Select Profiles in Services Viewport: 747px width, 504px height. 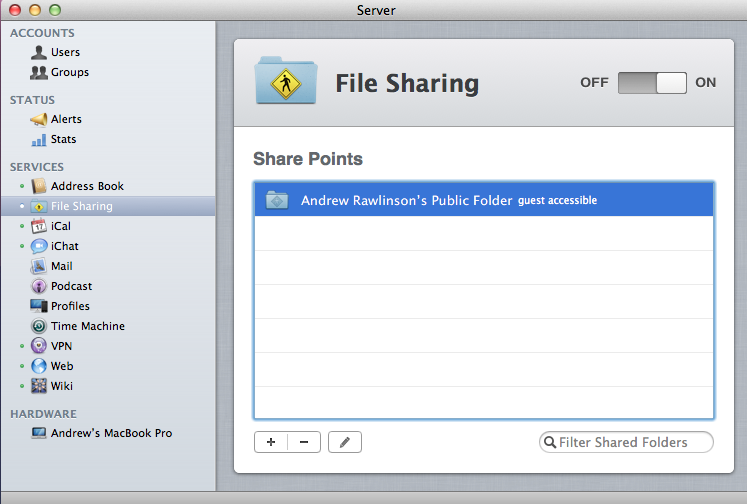(70, 306)
